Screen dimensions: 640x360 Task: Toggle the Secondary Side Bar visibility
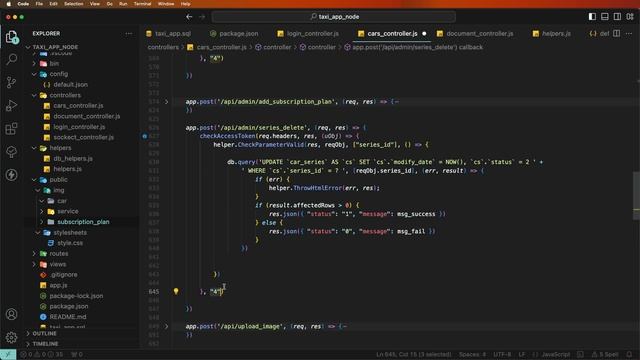617,17
